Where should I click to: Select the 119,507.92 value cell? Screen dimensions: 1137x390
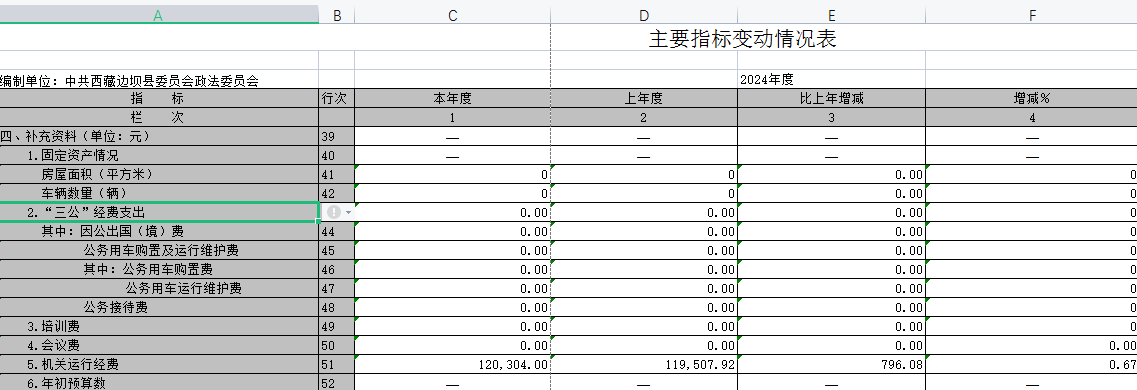pos(644,364)
